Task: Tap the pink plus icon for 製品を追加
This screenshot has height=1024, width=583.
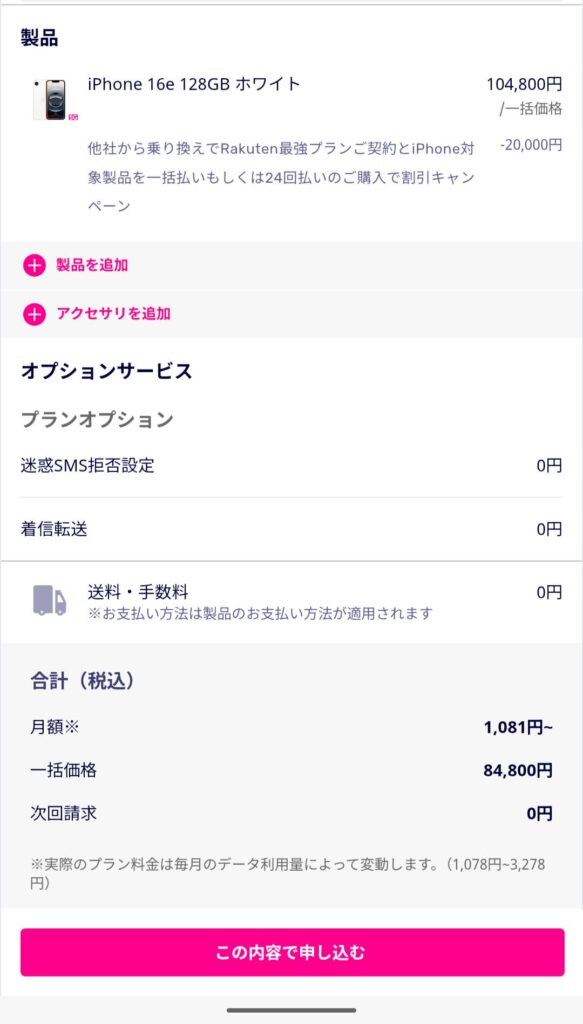Action: [x=34, y=265]
